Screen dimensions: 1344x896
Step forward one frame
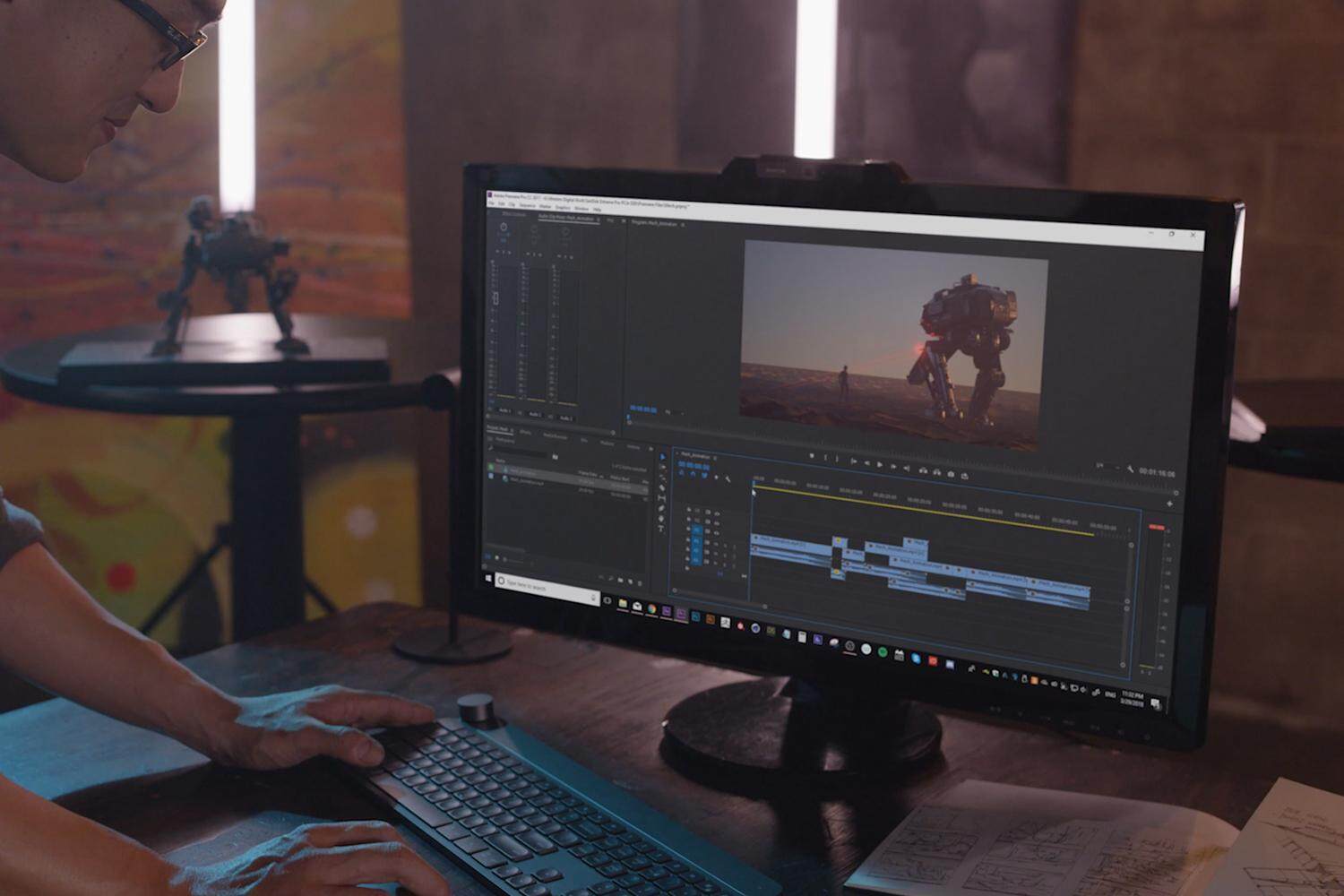click(x=893, y=466)
